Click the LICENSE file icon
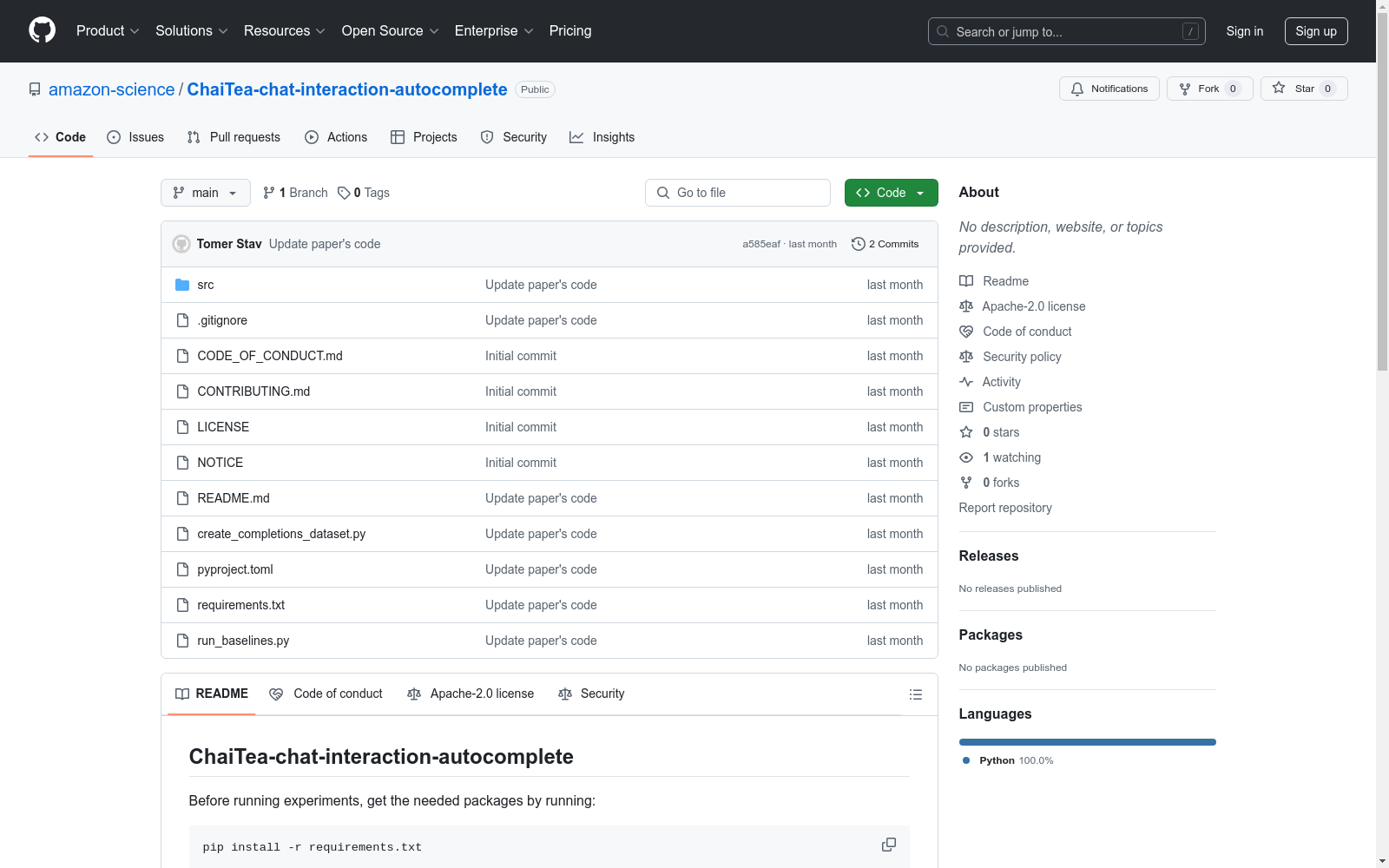This screenshot has width=1389, height=868. [x=182, y=427]
